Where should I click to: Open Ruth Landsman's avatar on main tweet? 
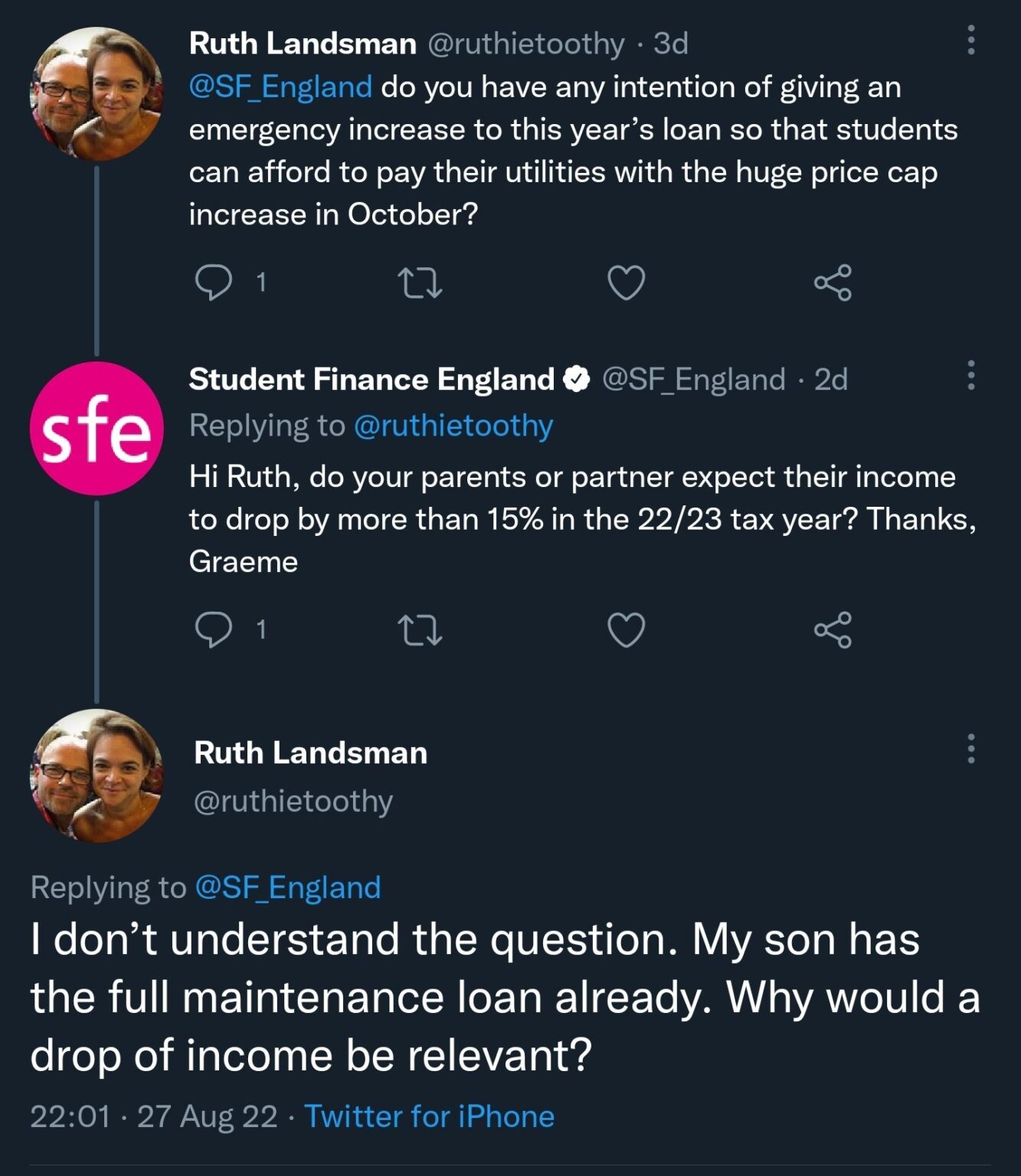click(97, 776)
